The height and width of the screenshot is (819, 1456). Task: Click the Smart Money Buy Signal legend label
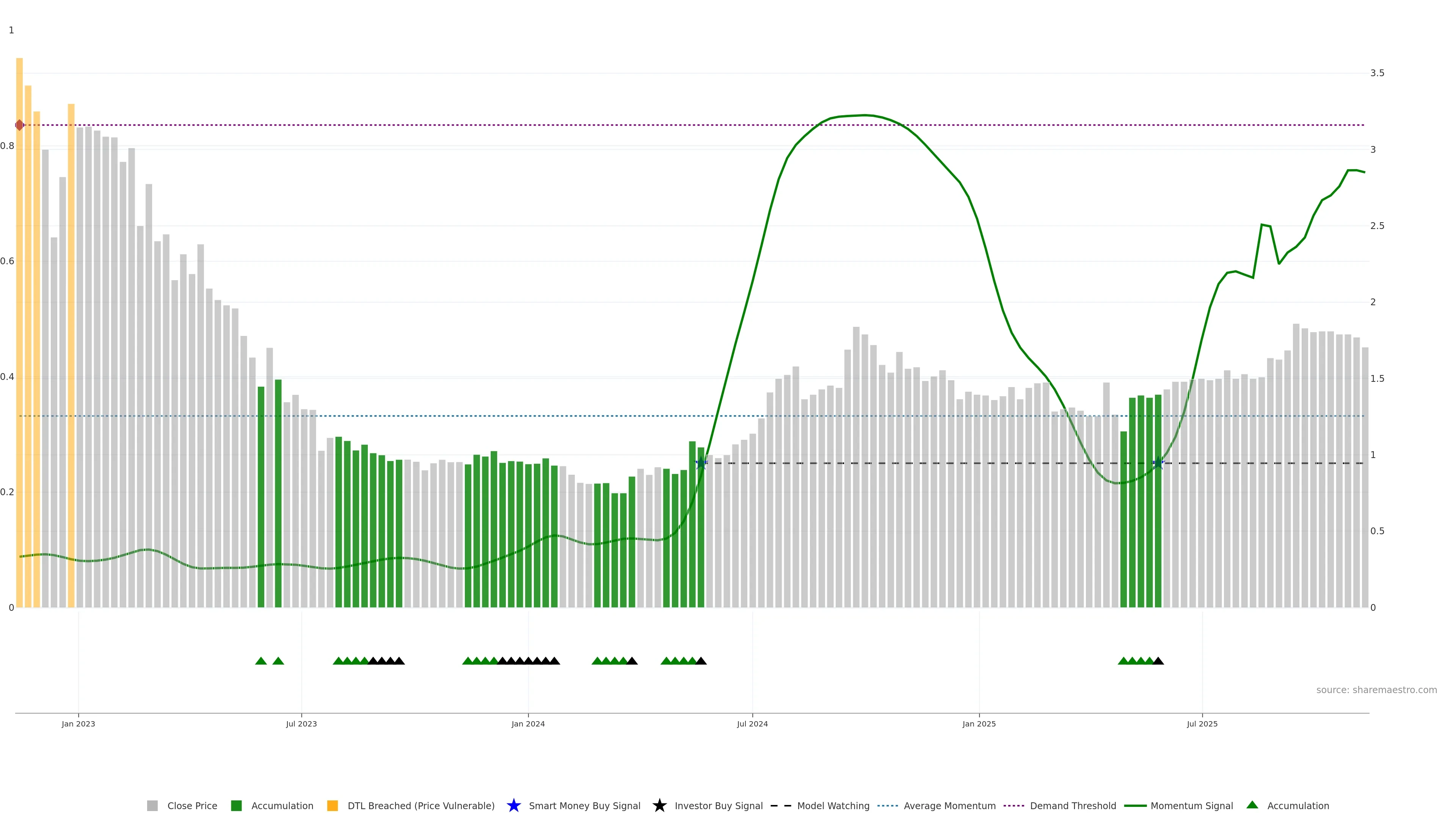(x=584, y=806)
